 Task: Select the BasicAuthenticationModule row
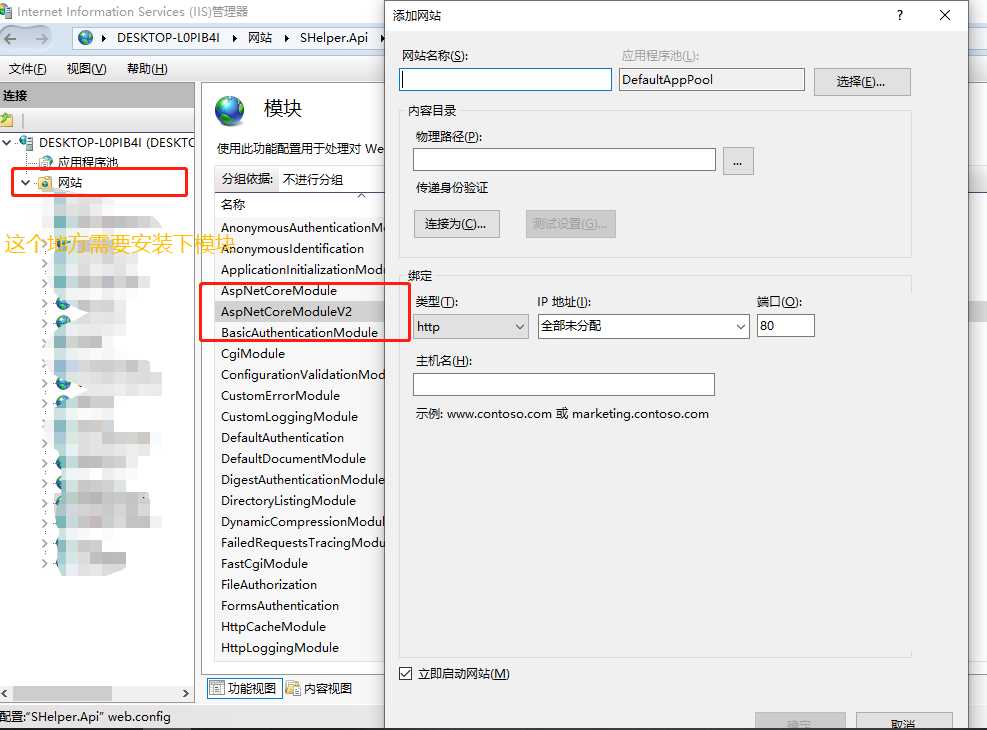301,332
